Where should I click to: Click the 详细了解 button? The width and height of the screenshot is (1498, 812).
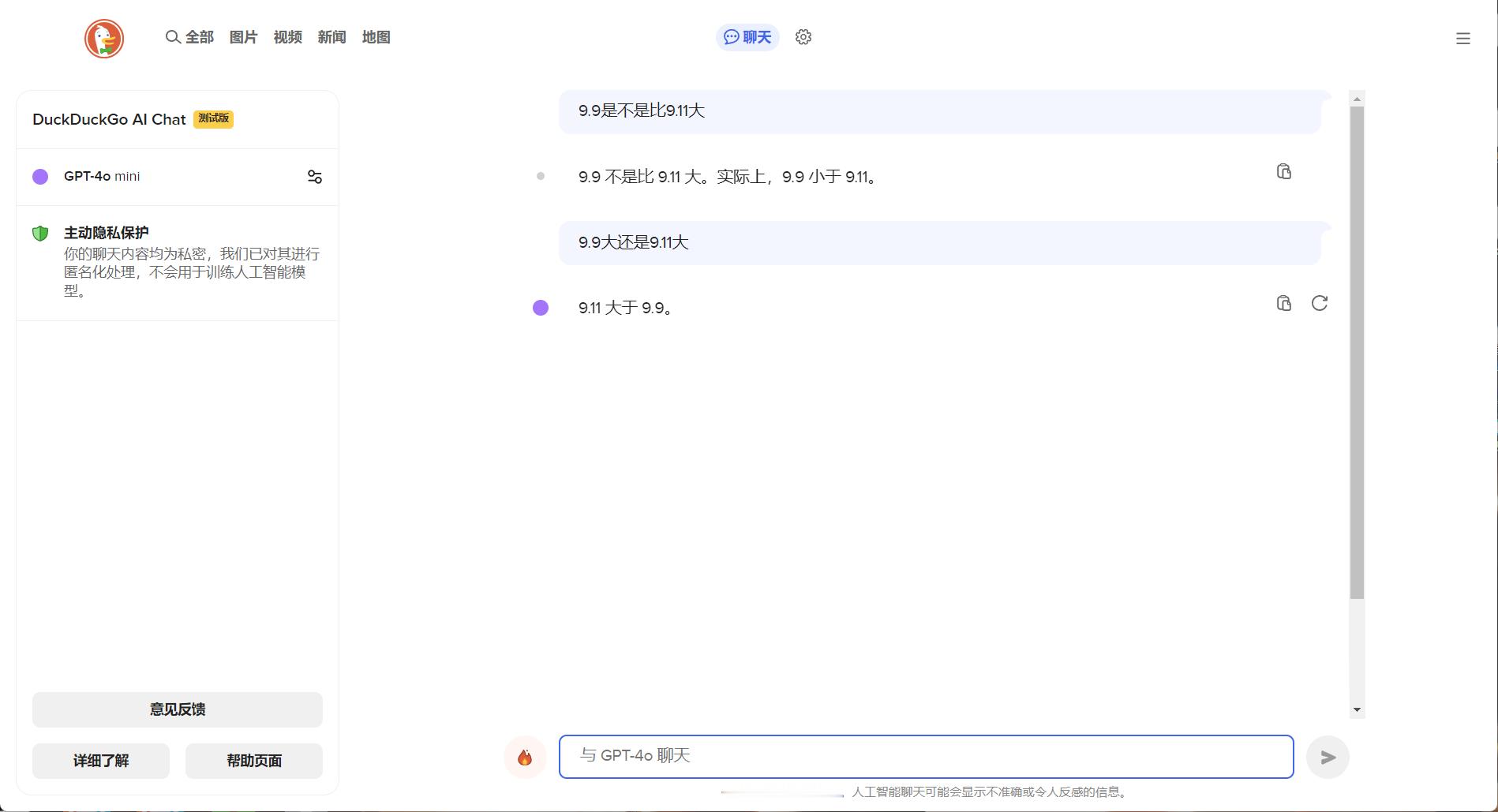point(101,761)
